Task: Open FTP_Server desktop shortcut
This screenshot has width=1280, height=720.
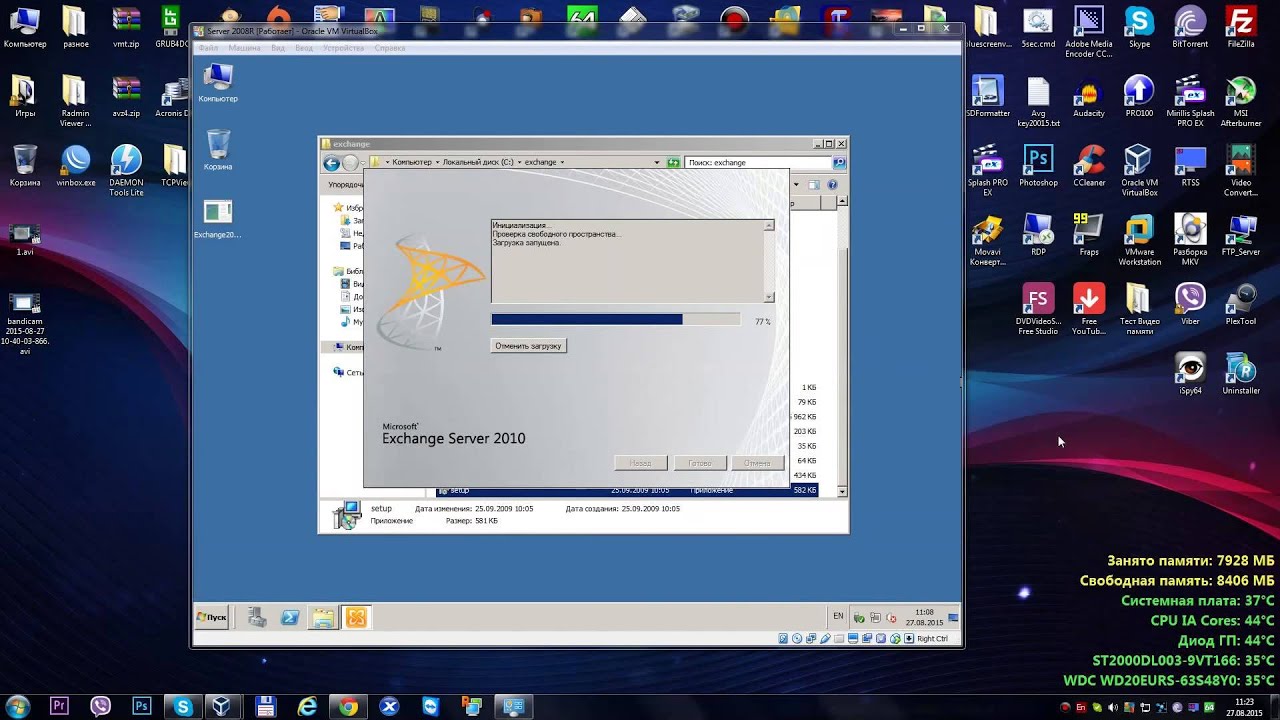Action: [x=1241, y=234]
